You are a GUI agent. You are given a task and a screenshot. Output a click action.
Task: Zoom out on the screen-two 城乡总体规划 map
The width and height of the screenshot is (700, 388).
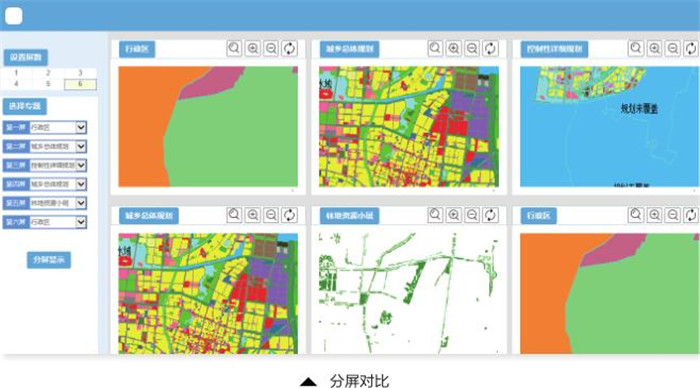pos(472,48)
